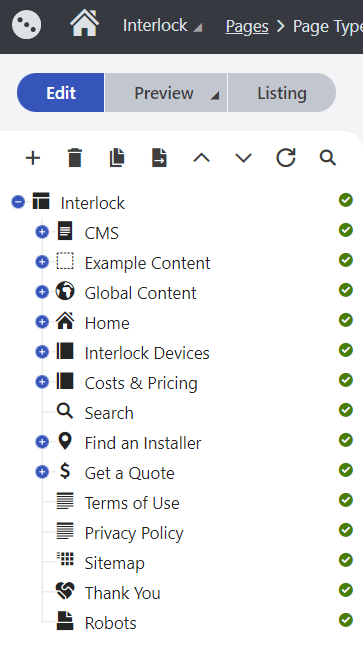Switch to the Listing mode tab

click(x=282, y=93)
